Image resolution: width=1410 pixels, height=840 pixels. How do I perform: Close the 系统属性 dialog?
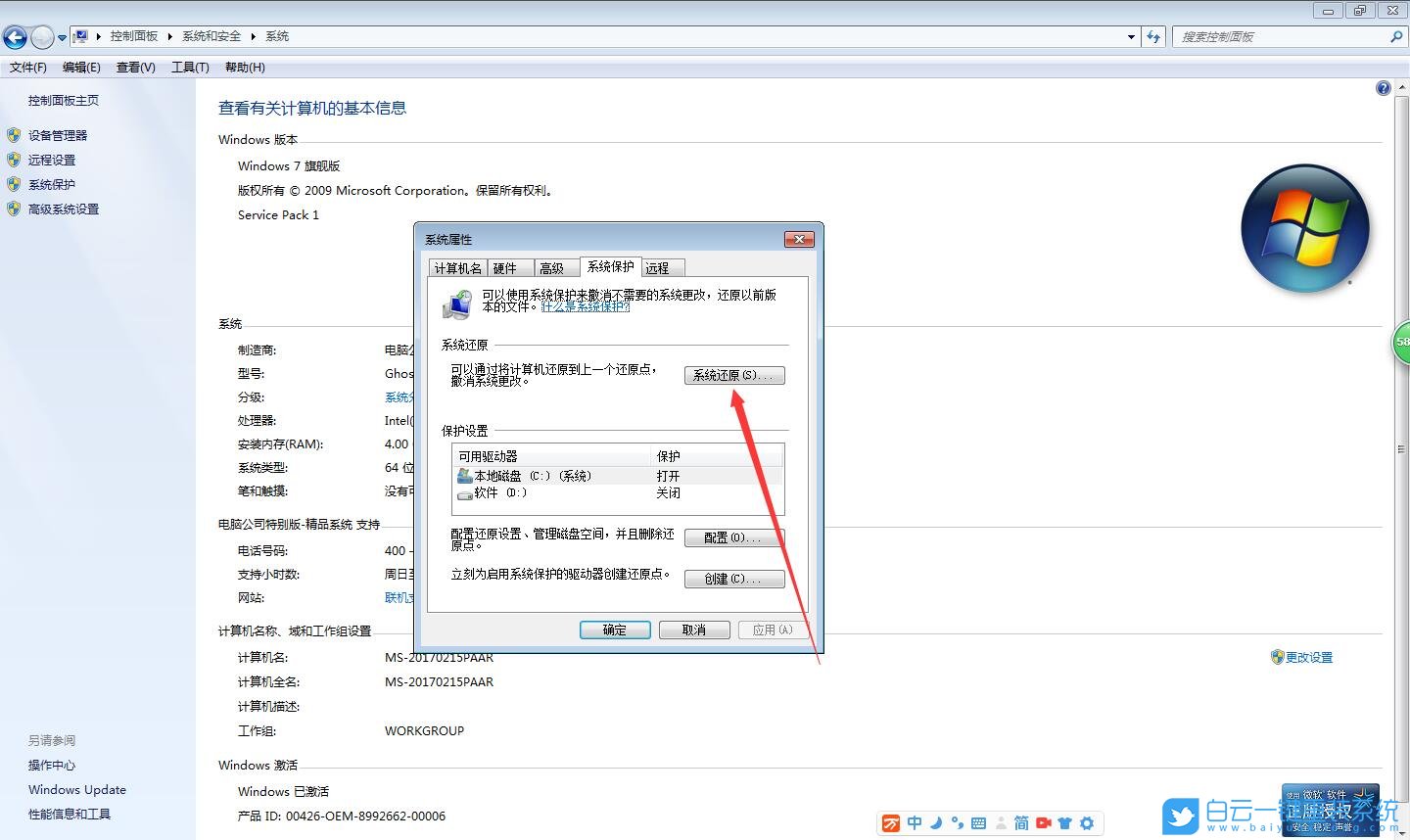click(800, 240)
